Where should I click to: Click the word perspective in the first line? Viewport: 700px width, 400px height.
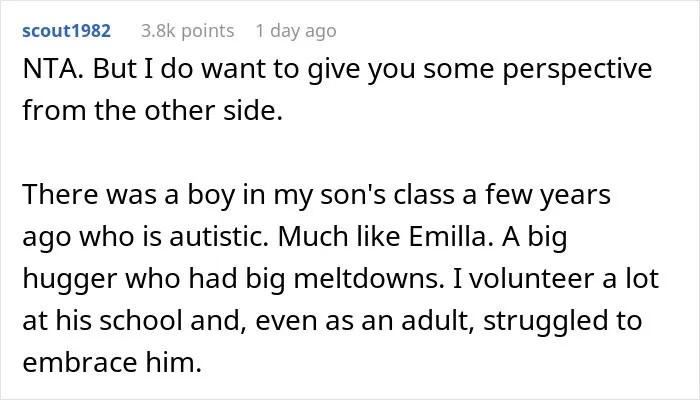click(577, 70)
